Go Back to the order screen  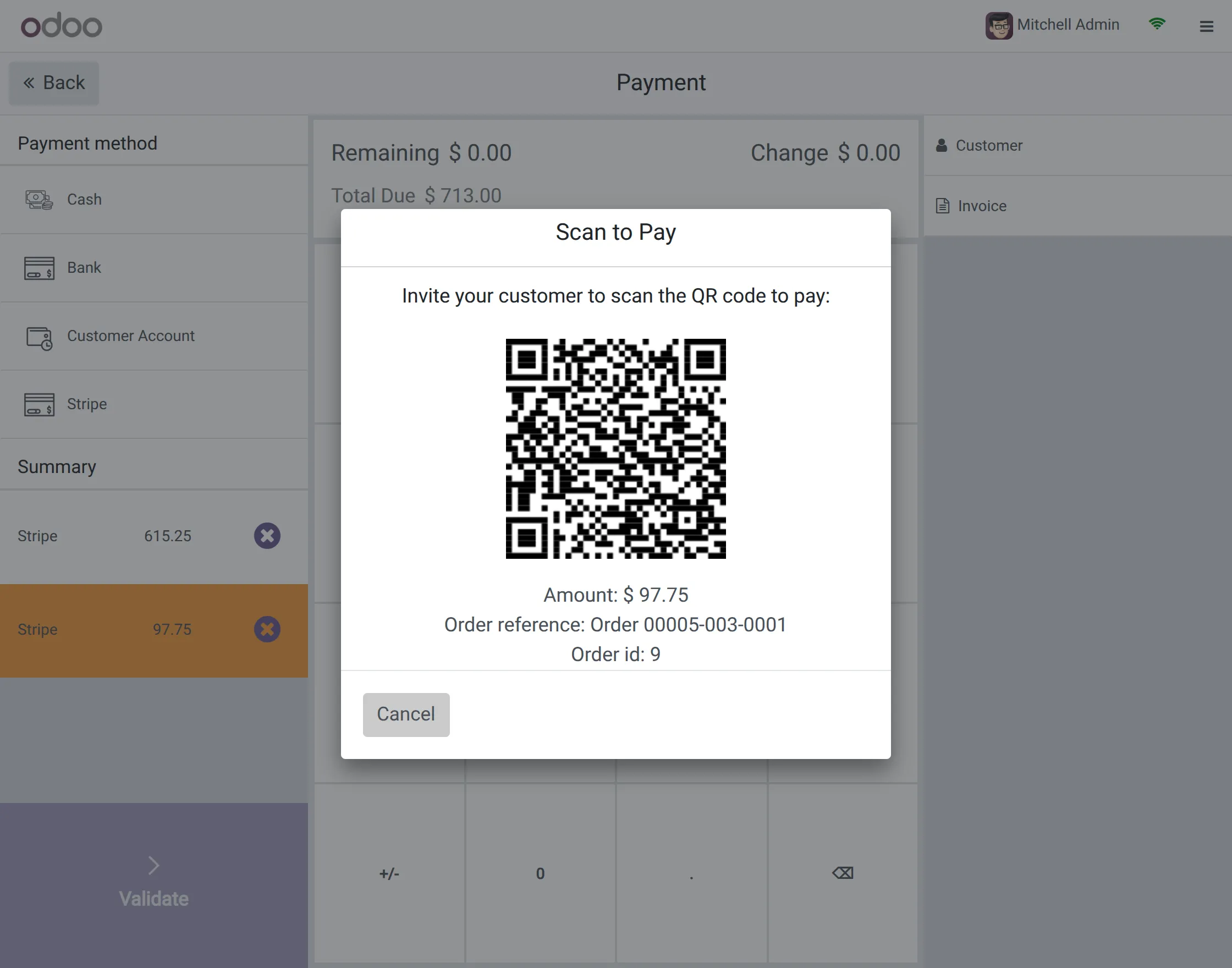[x=53, y=82]
